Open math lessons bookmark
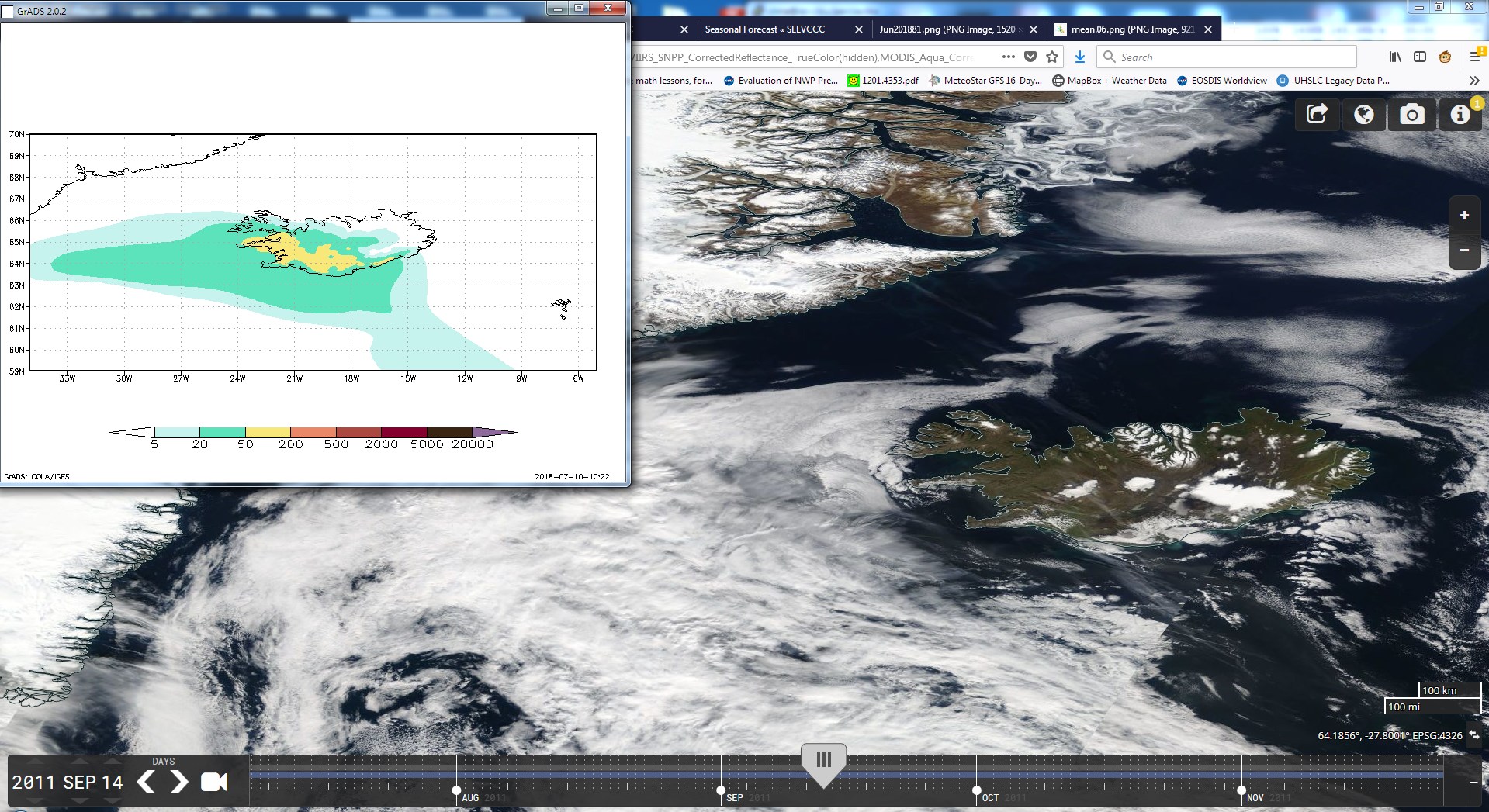 tap(674, 81)
